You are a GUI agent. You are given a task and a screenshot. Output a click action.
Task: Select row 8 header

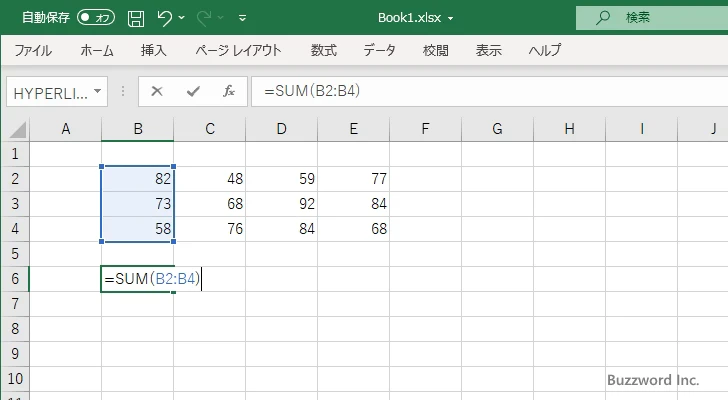coord(15,329)
